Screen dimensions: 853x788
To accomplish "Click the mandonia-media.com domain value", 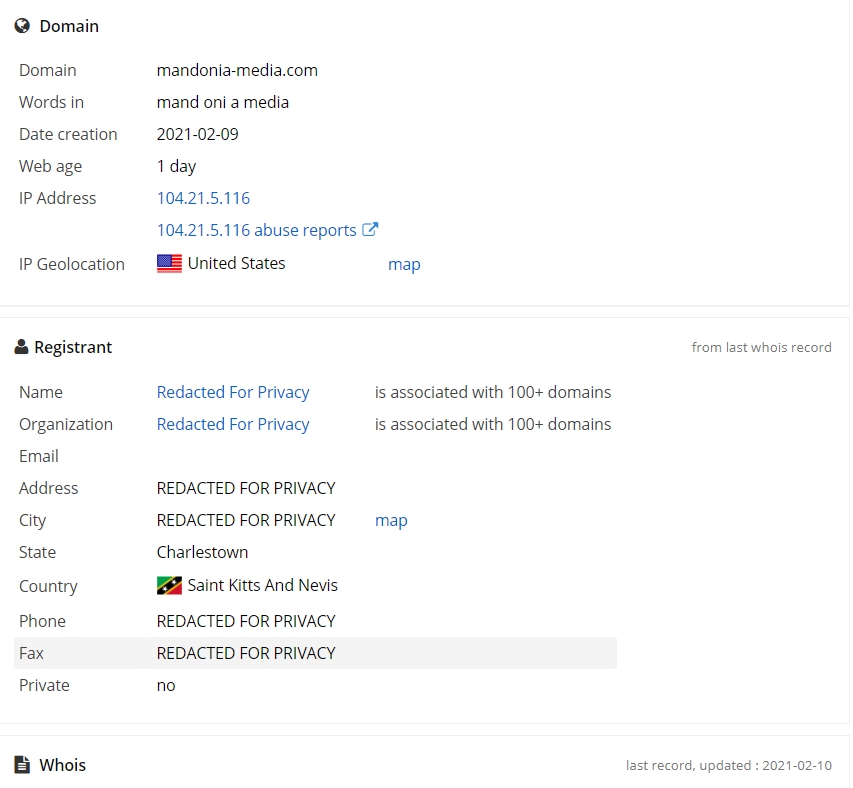I will click(237, 70).
